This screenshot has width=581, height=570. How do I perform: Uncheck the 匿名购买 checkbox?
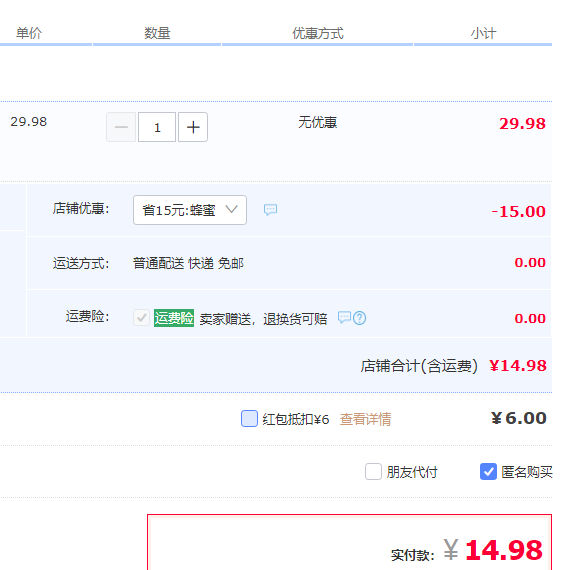pyautogui.click(x=488, y=471)
